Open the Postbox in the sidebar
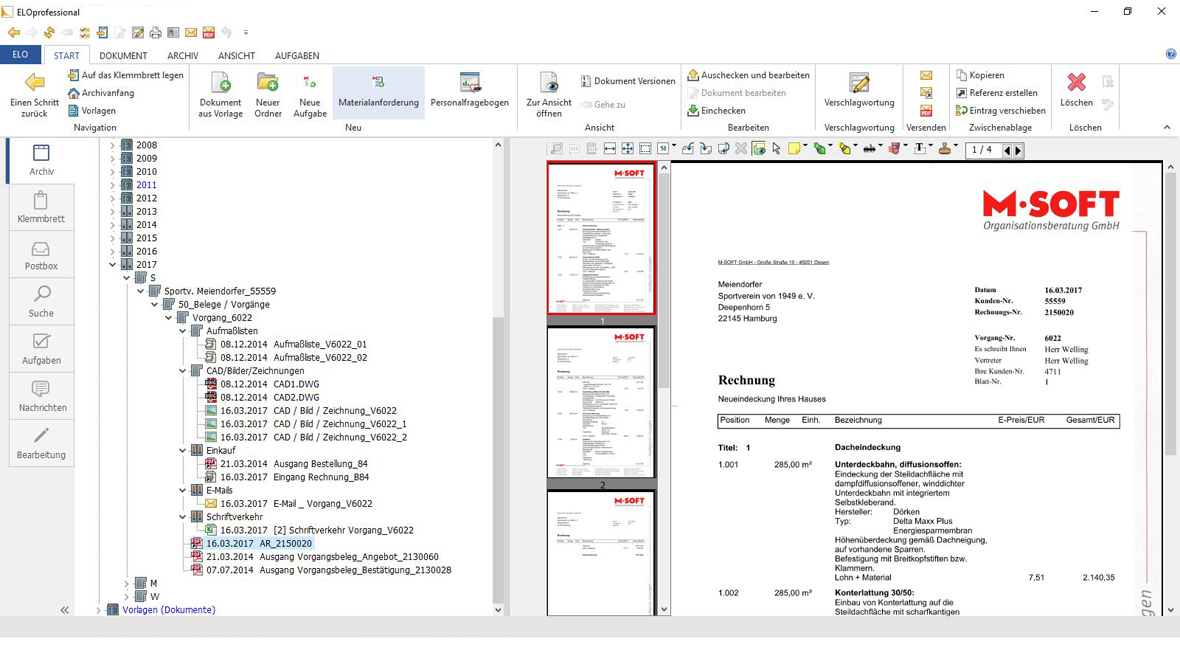1180x650 pixels. click(41, 256)
